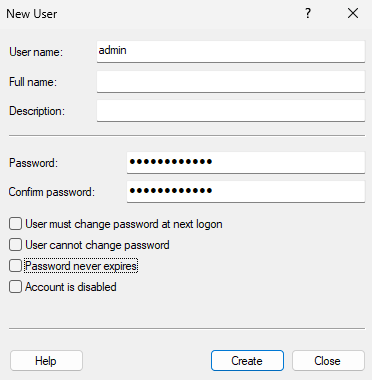Tick the Password never expires checkbox
This screenshot has height=380, width=372.
point(15,266)
